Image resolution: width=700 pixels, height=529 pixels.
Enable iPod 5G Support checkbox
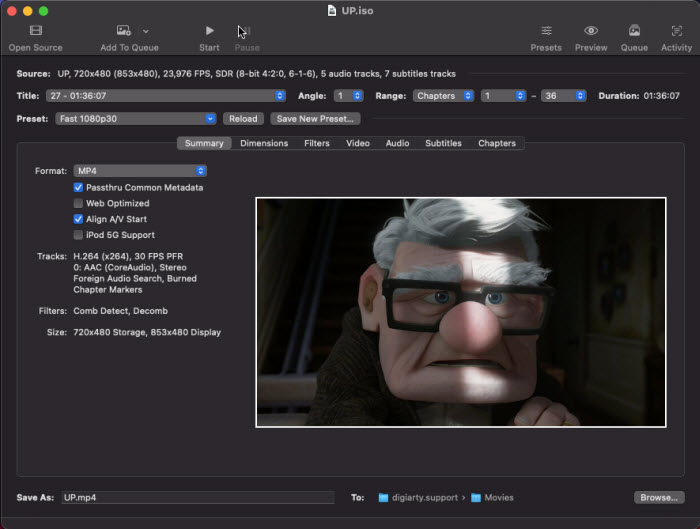78,235
